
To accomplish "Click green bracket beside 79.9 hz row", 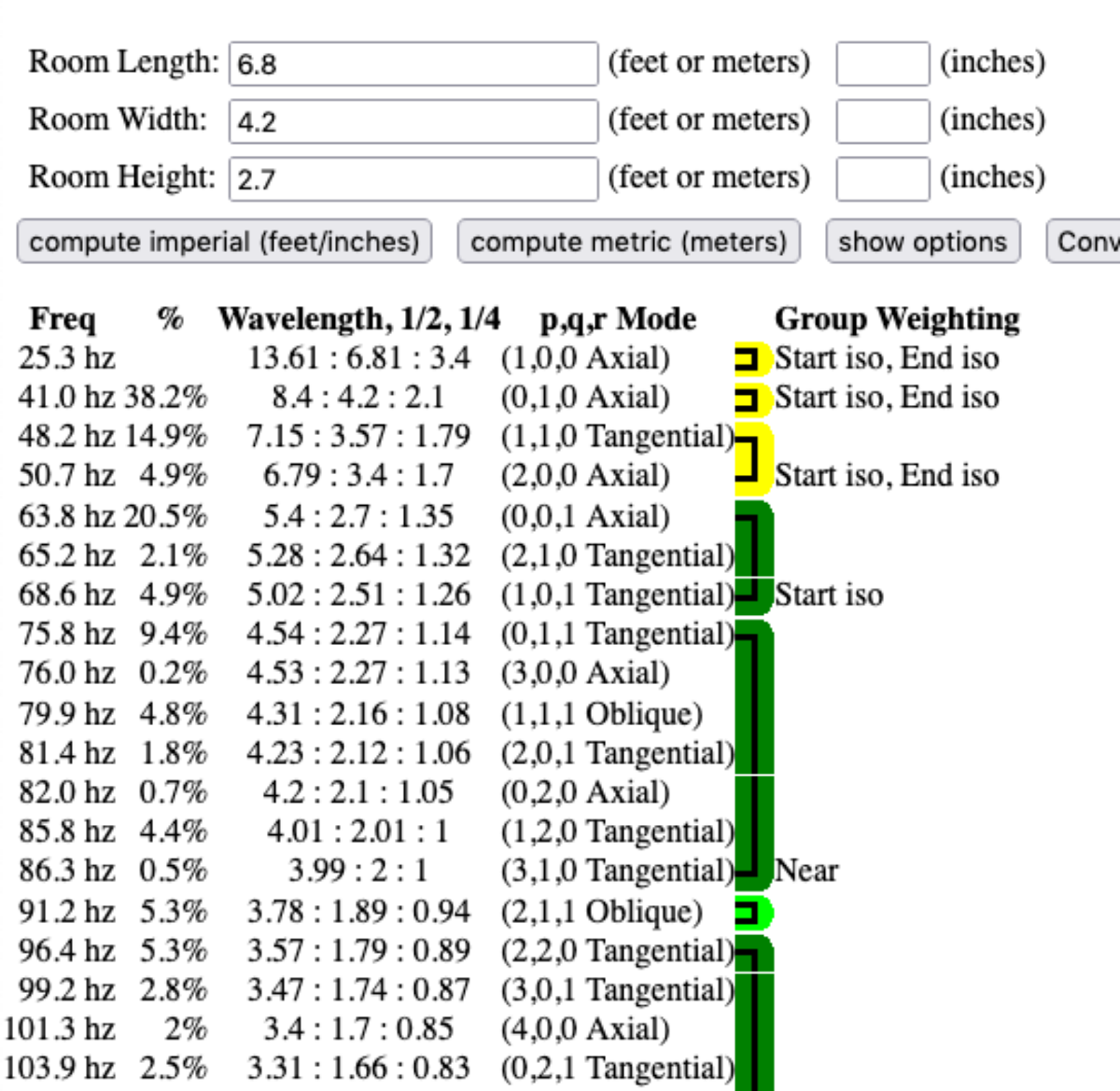I will [x=752, y=714].
